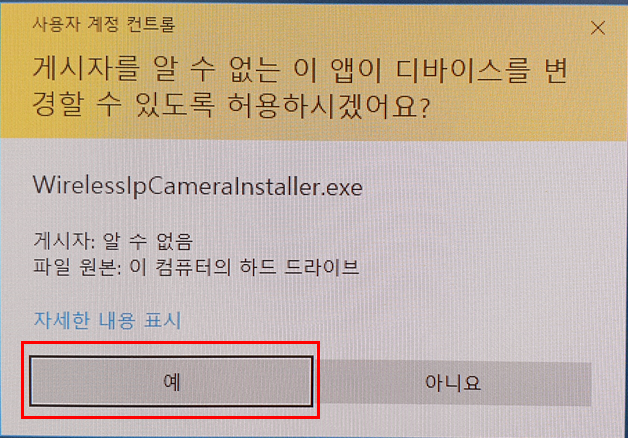This screenshot has height=438, width=628.
Task: Click the 파일 원본 hard drive line
Action: click(x=196, y=267)
